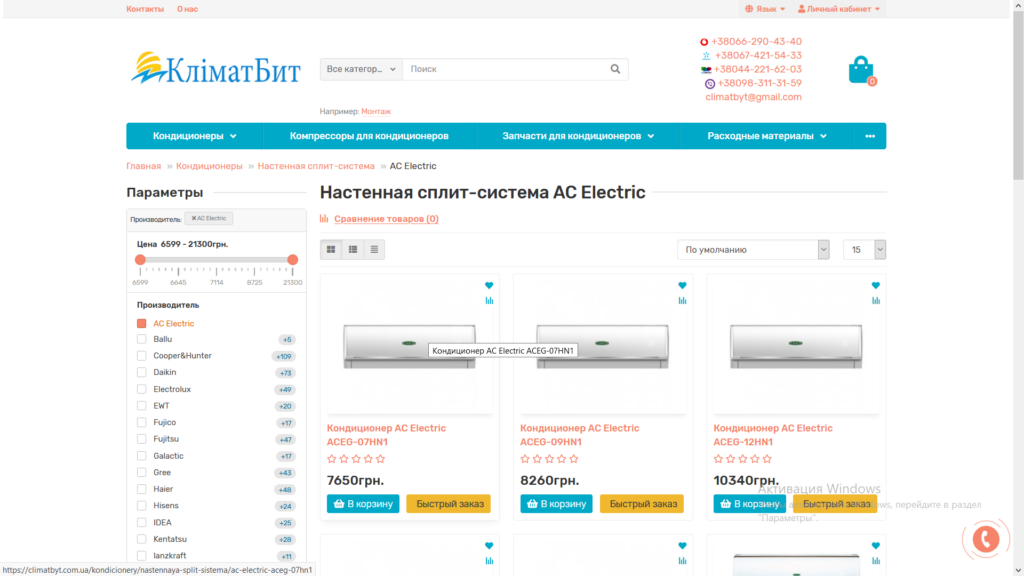Add ACEG-12HN1 to comparison chart icon

point(876,300)
